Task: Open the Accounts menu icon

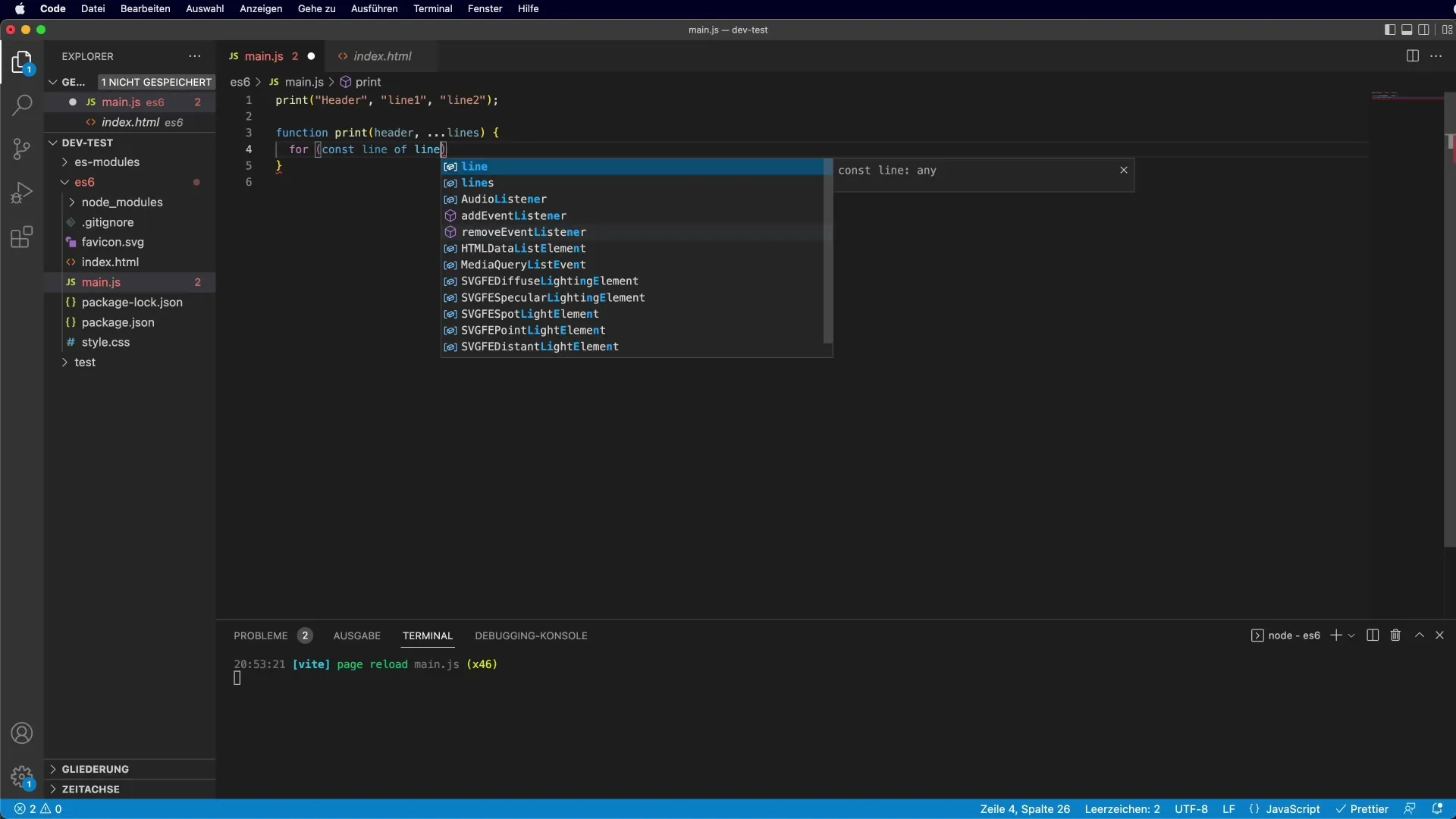Action: pyautogui.click(x=22, y=733)
